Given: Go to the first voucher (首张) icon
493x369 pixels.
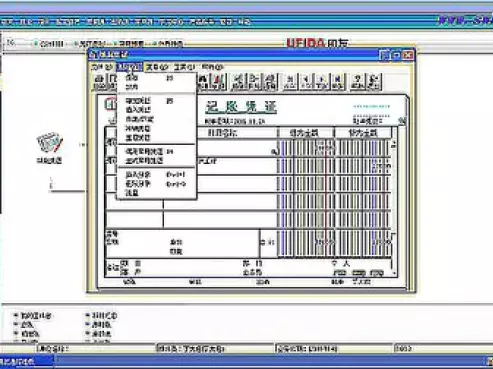Looking at the screenshot, I should click(290, 82).
